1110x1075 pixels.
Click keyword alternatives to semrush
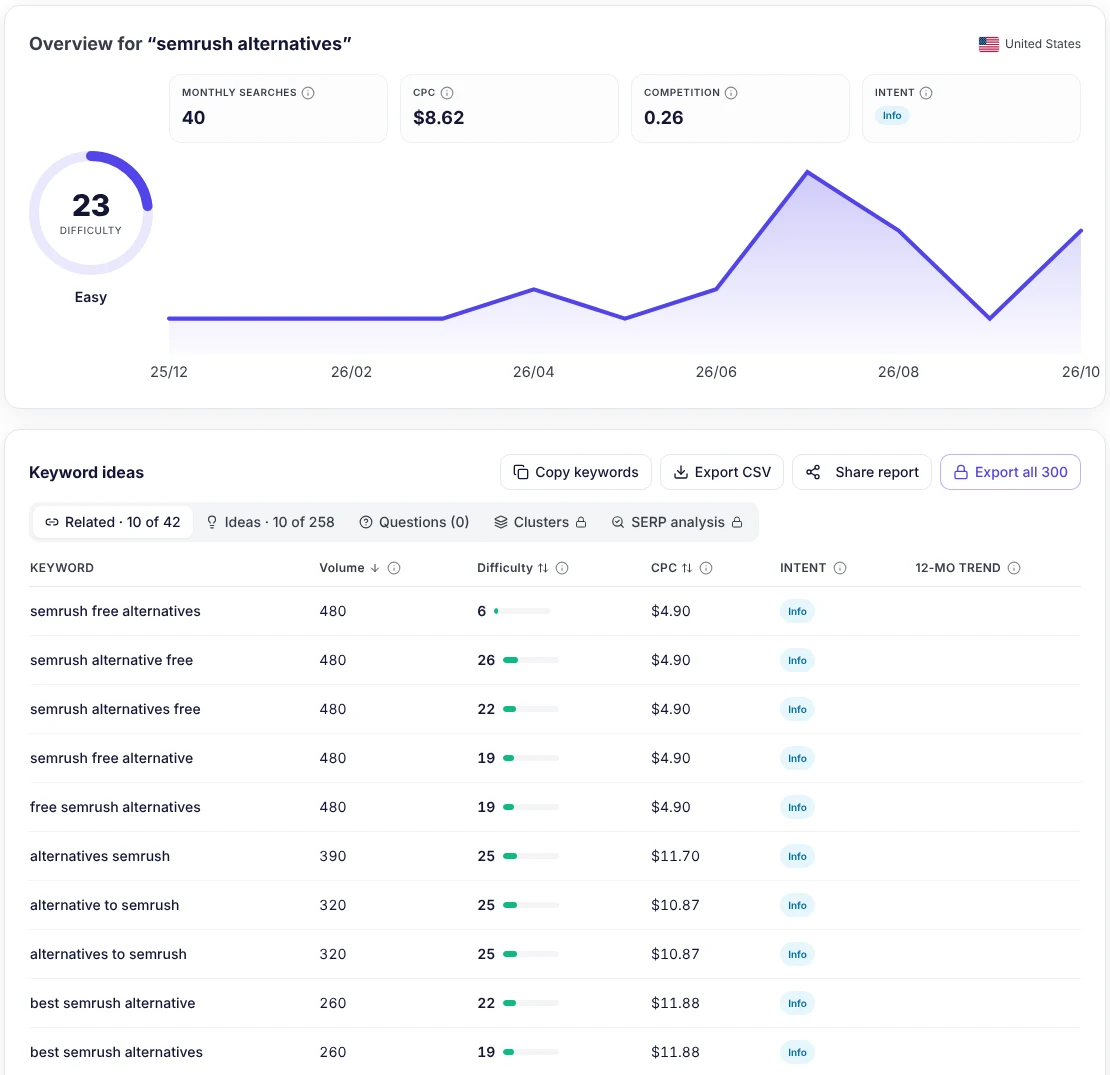[108, 954]
